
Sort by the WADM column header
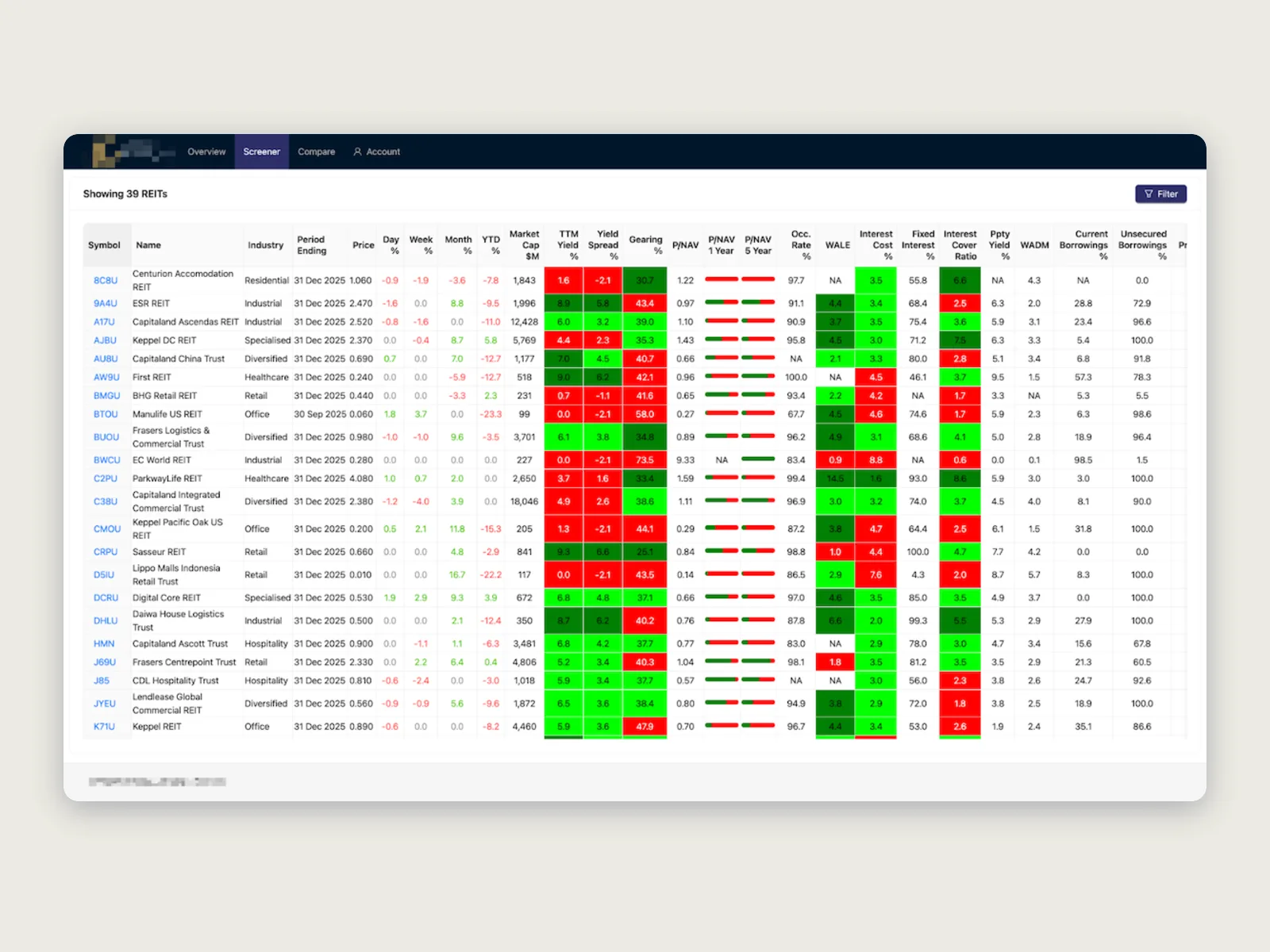click(1034, 245)
